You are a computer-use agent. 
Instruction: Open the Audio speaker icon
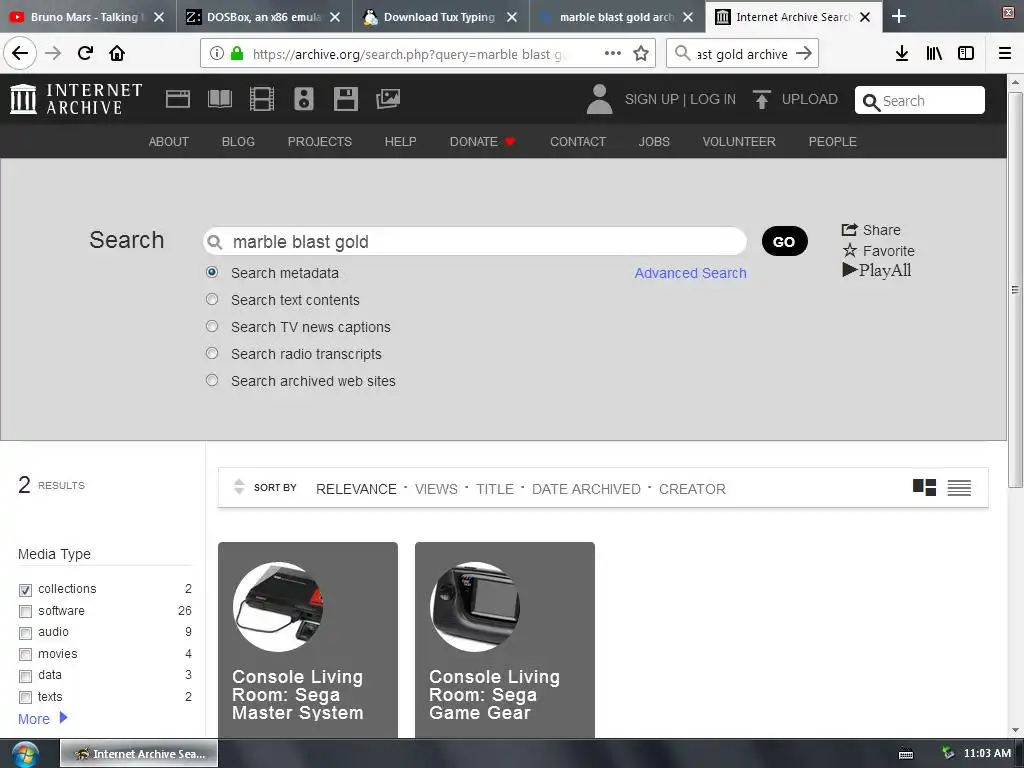pyautogui.click(x=304, y=99)
